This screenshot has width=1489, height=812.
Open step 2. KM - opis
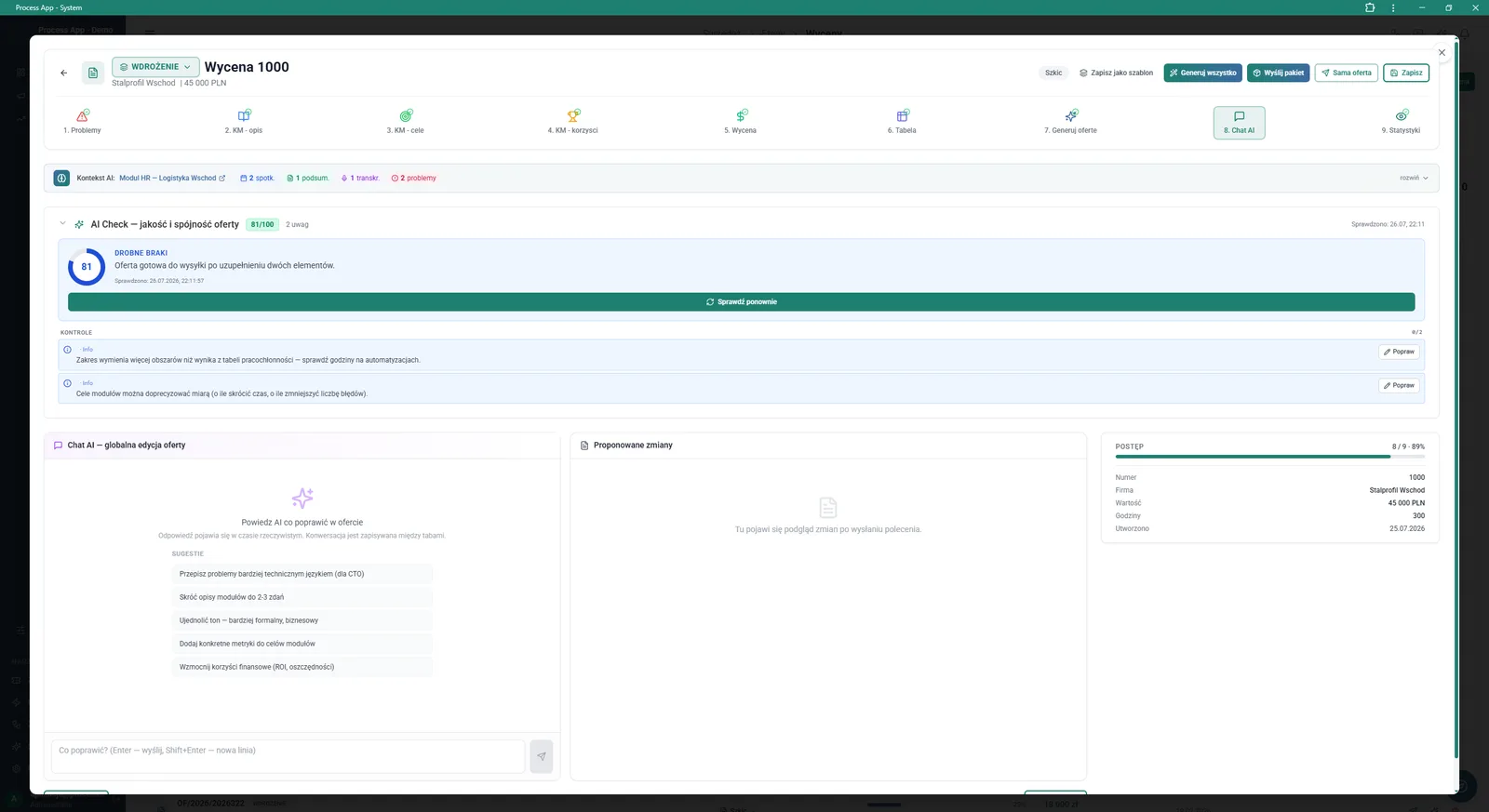(x=244, y=122)
